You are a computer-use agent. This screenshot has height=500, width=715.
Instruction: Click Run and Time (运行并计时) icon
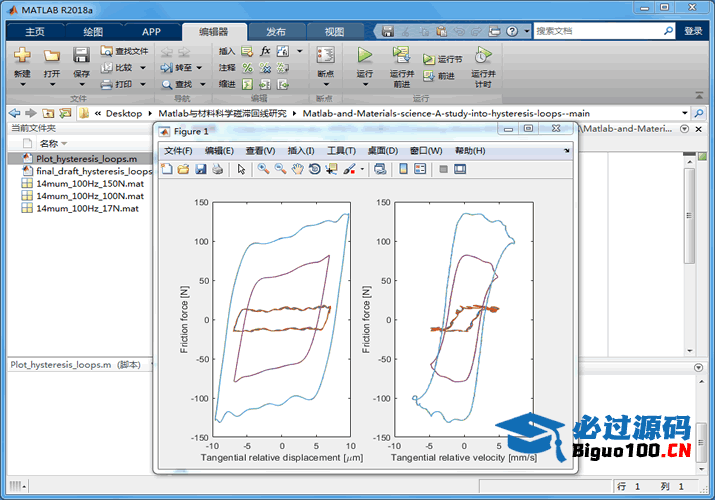coord(483,55)
